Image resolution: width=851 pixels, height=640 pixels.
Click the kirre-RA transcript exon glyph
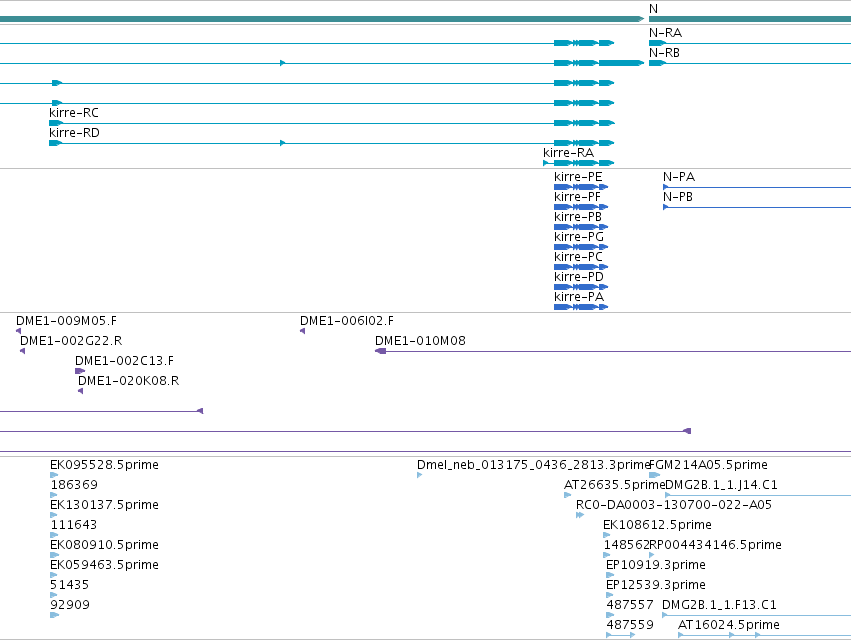[x=579, y=163]
